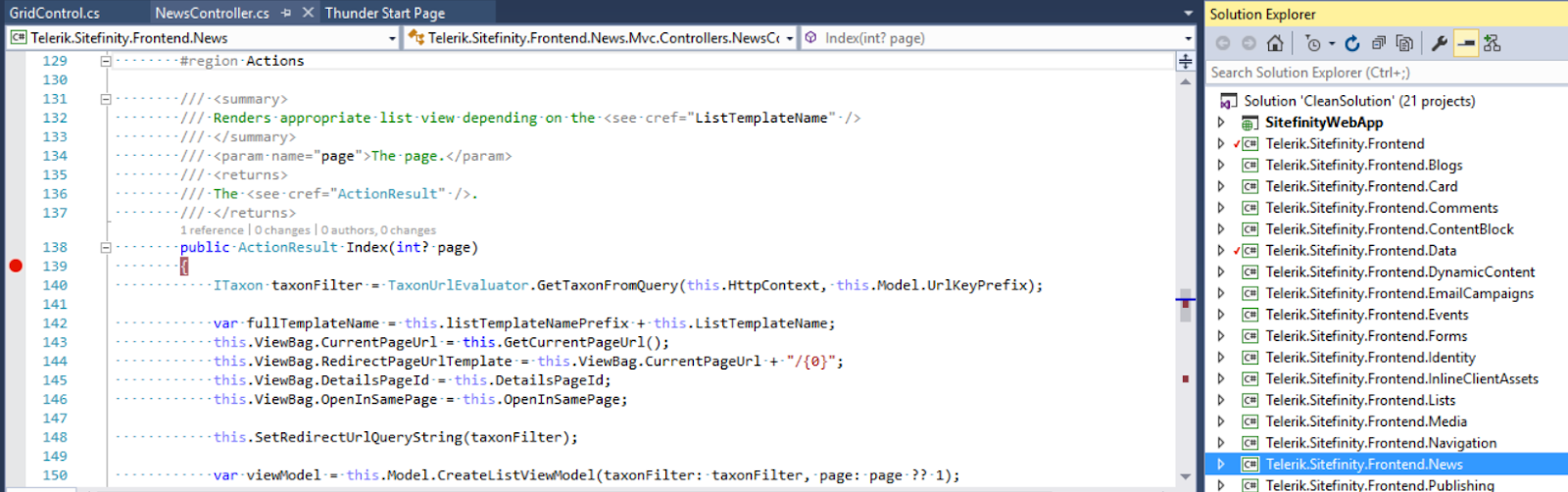Click the breakpoint on line 139
The image size is (1568, 492).
16,266
